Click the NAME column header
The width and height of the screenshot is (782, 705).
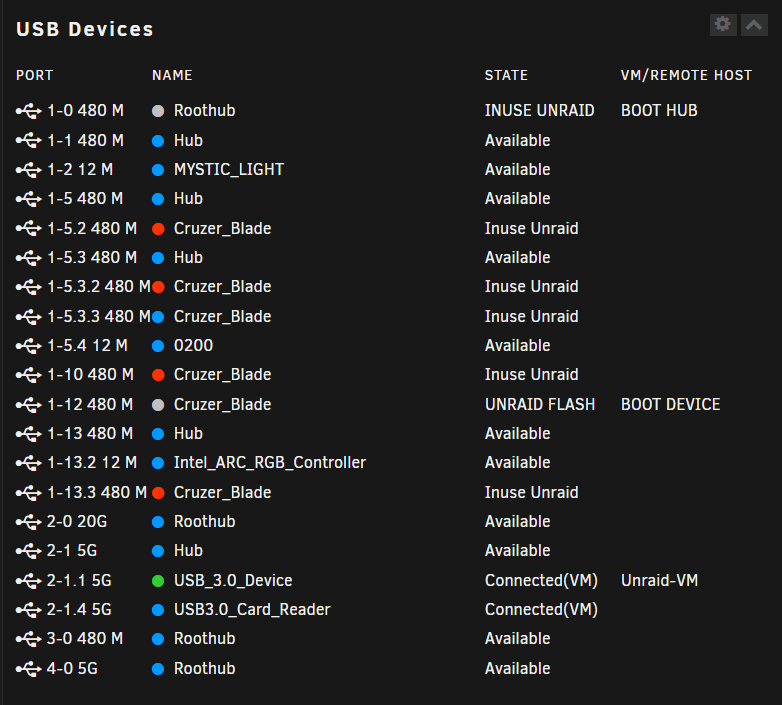click(172, 75)
